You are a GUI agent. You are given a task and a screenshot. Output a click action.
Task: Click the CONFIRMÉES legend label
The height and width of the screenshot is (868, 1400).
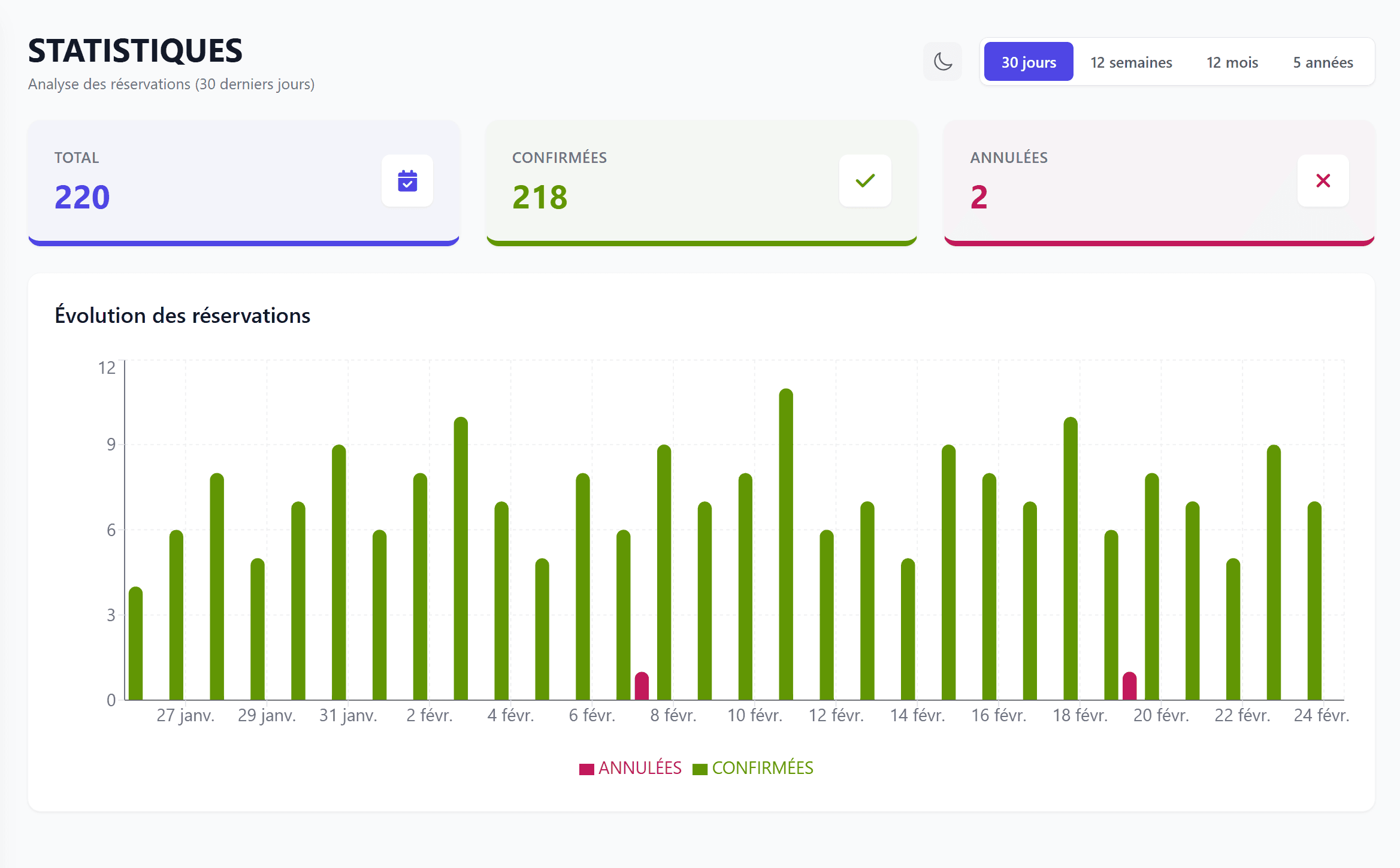pyautogui.click(x=762, y=767)
